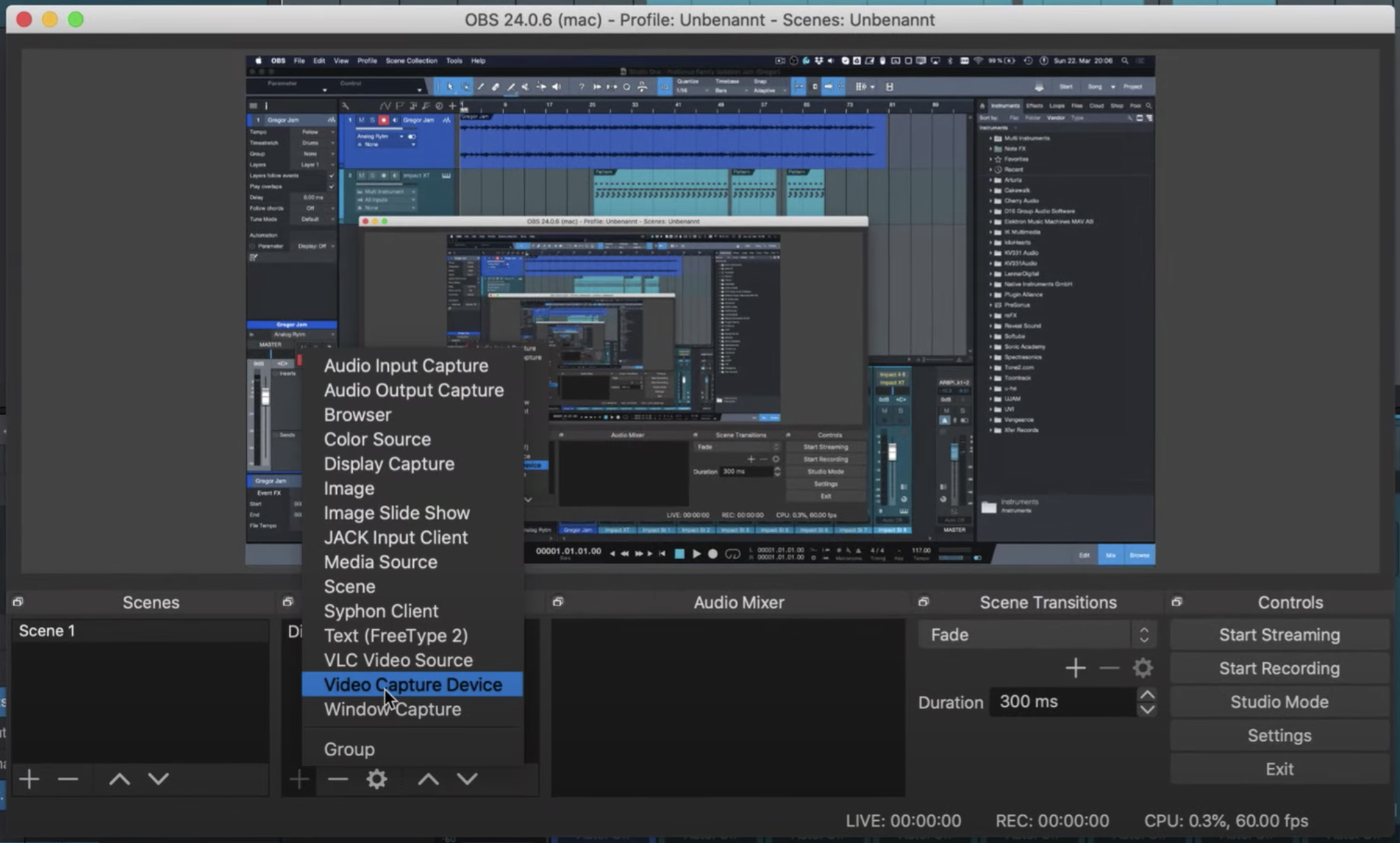Open source properties gear icon
The height and width of the screenshot is (843, 1400).
376,779
